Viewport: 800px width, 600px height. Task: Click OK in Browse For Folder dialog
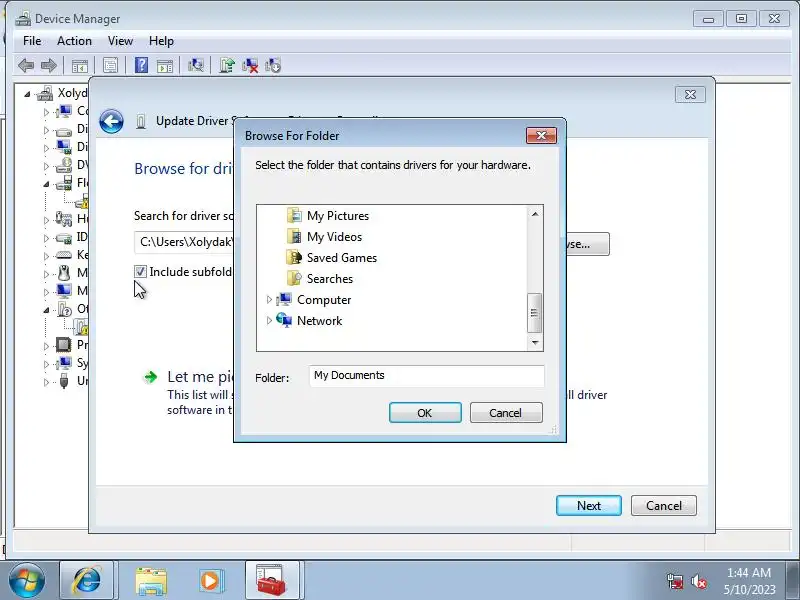[425, 412]
